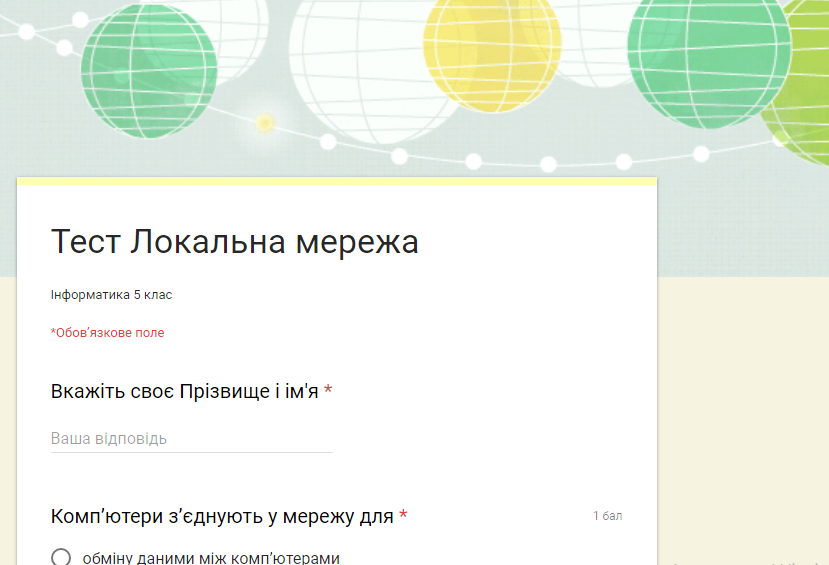This screenshot has width=829, height=565.
Task: Click the glowing yellow bulb on the string
Action: click(265, 123)
